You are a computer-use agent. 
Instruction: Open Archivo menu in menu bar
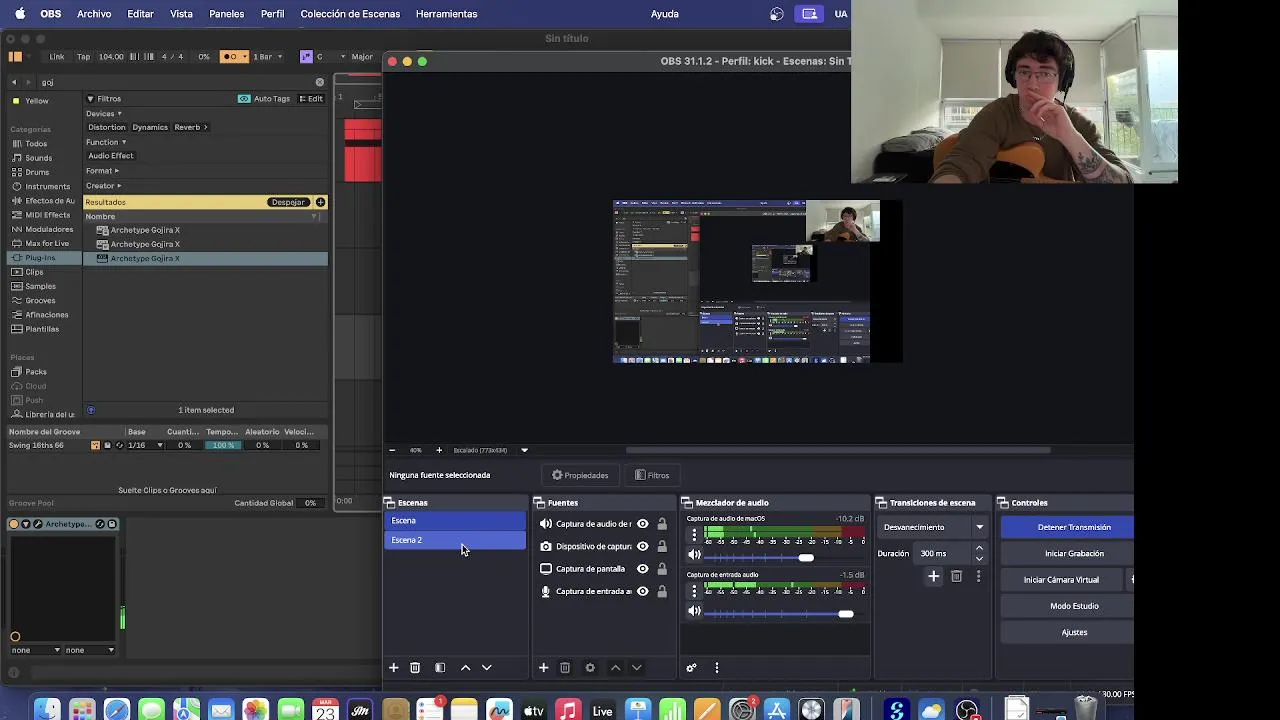click(94, 14)
